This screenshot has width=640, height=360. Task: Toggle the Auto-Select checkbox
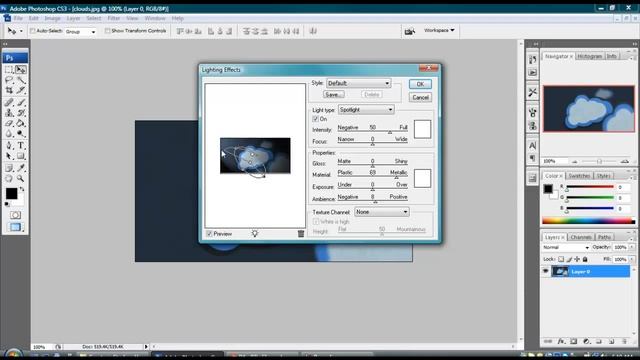tap(33, 31)
